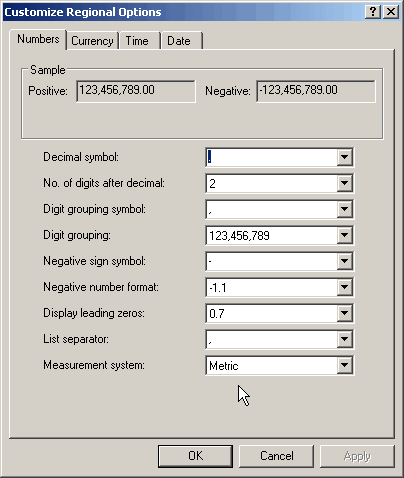Image resolution: width=404 pixels, height=478 pixels.
Task: Open the Digit grouping symbol dropdown
Action: (x=344, y=209)
